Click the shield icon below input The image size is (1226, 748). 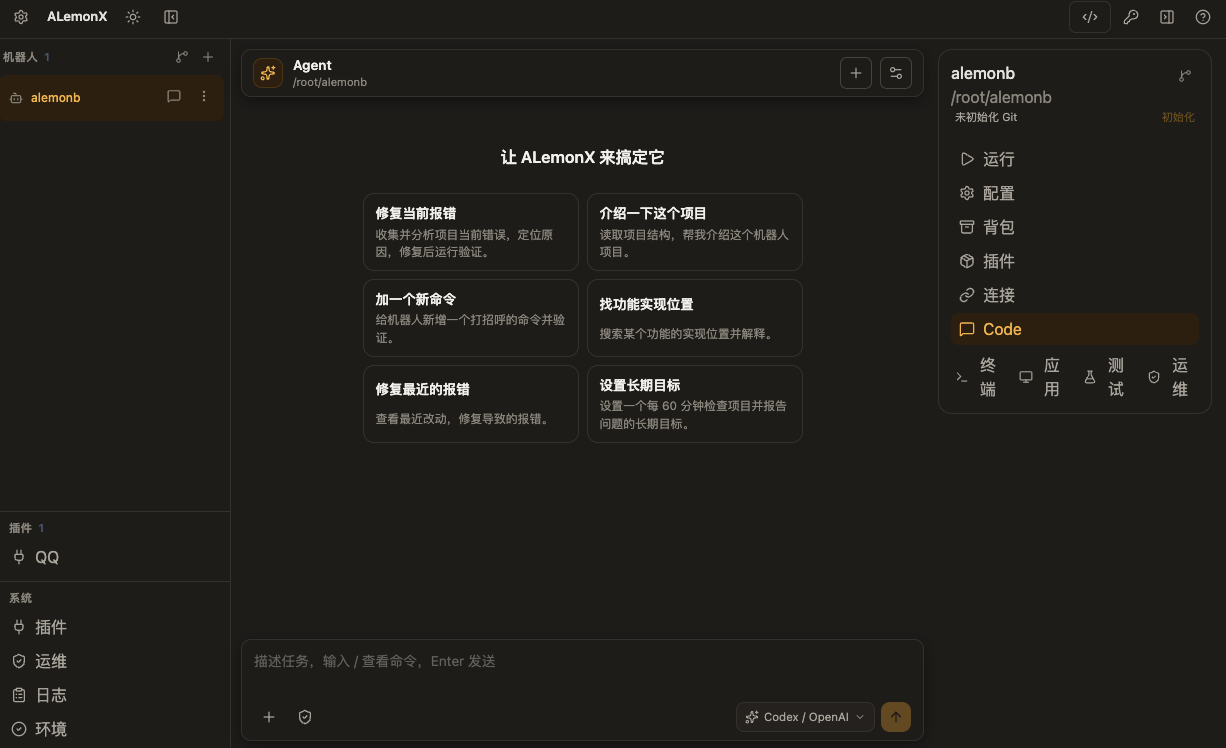coord(305,717)
